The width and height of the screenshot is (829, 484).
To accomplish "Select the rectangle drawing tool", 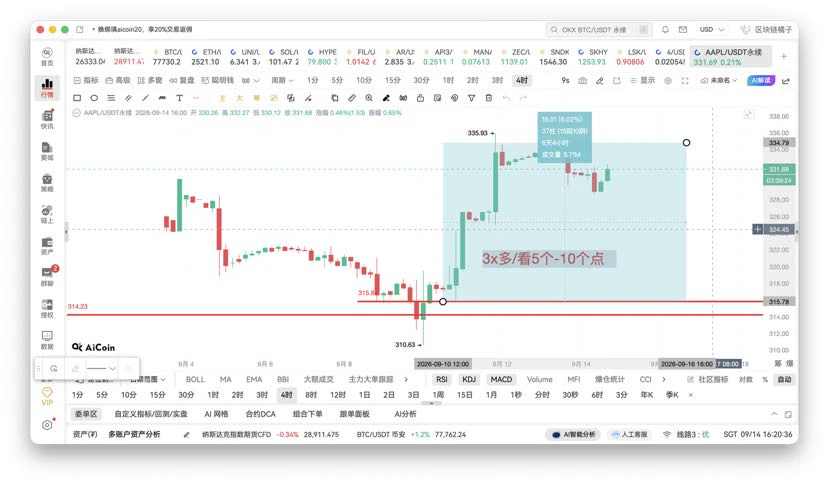I will (x=77, y=98).
